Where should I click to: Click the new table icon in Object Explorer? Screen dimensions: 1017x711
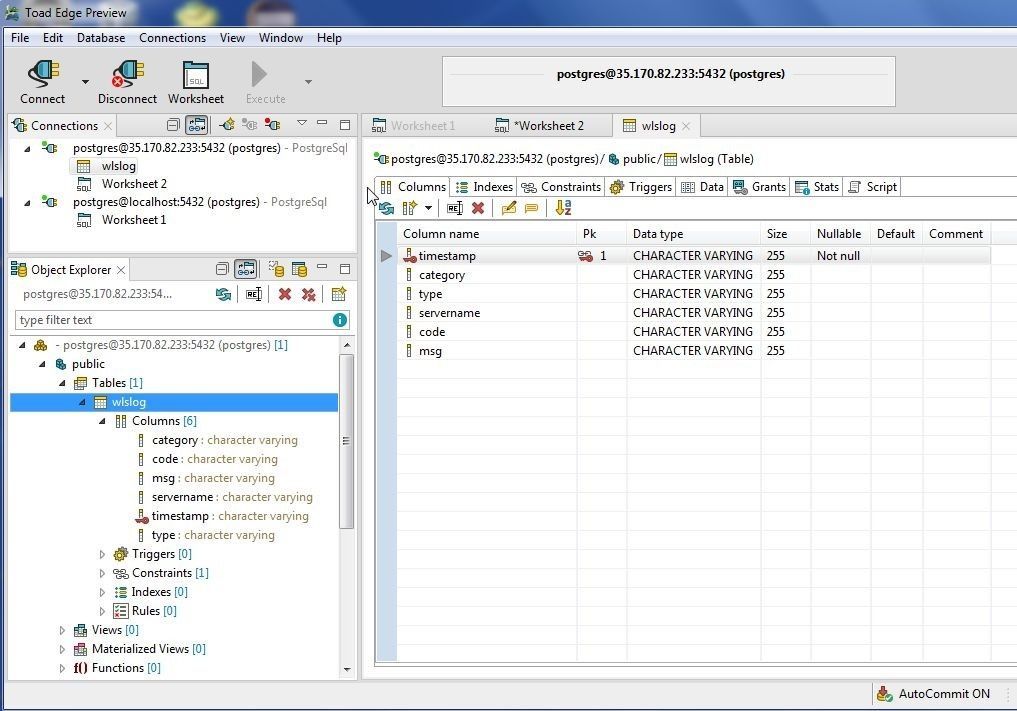click(x=339, y=295)
